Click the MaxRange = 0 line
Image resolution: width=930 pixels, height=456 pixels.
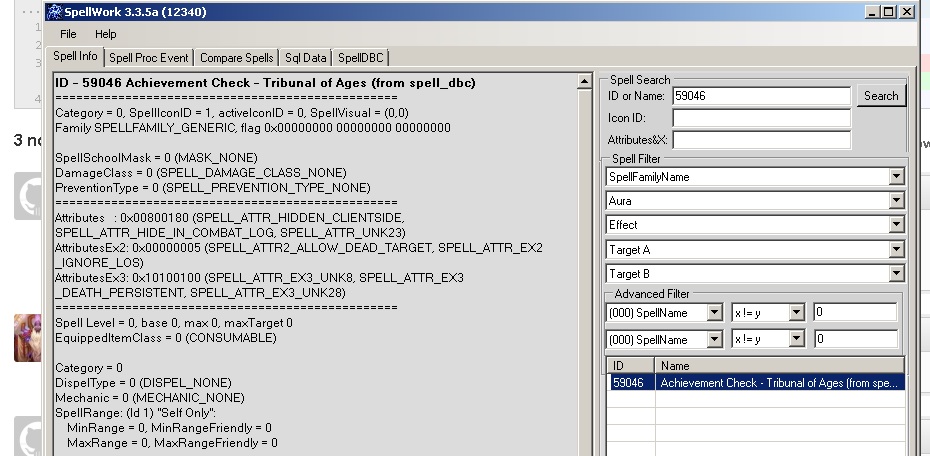pos(172,443)
